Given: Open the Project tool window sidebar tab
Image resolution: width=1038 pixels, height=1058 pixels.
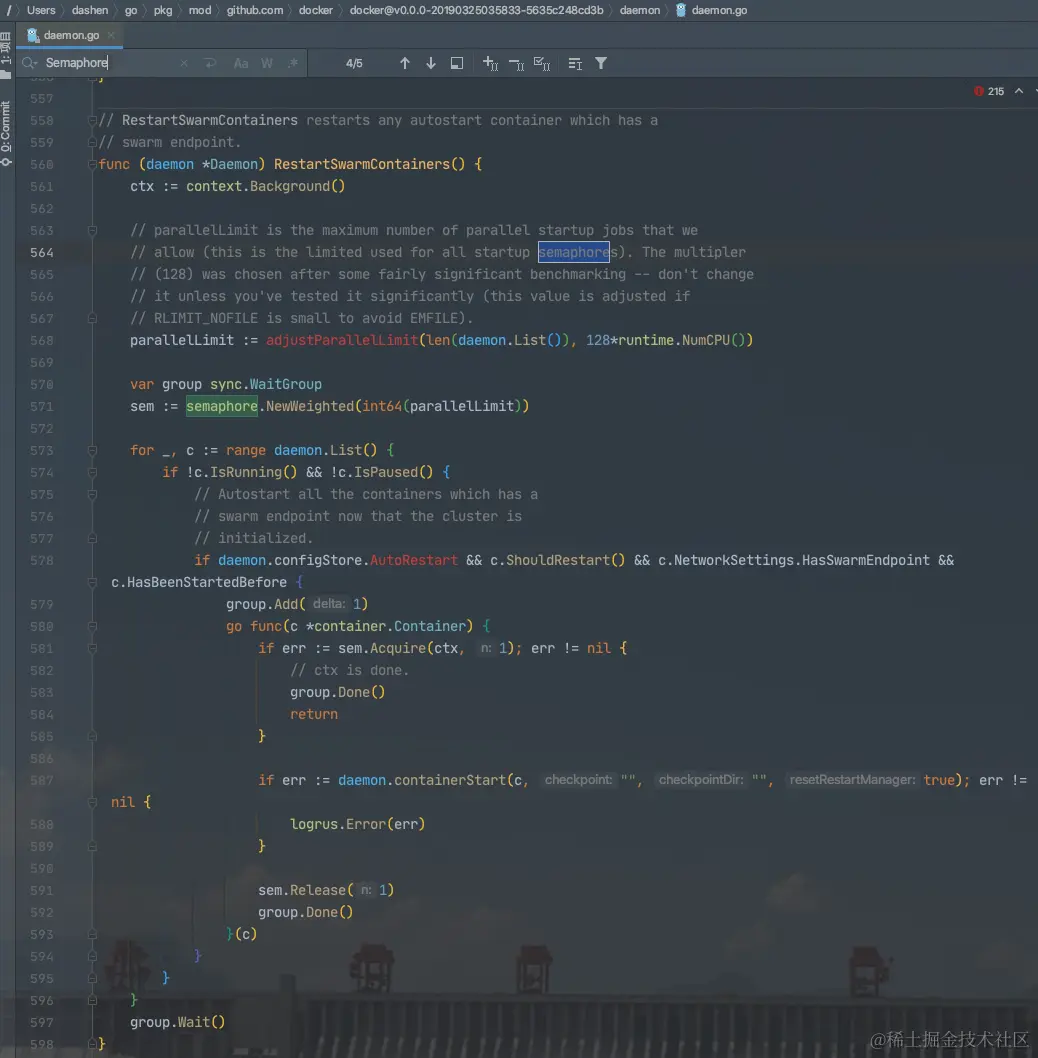Looking at the screenshot, I should coord(6,55).
